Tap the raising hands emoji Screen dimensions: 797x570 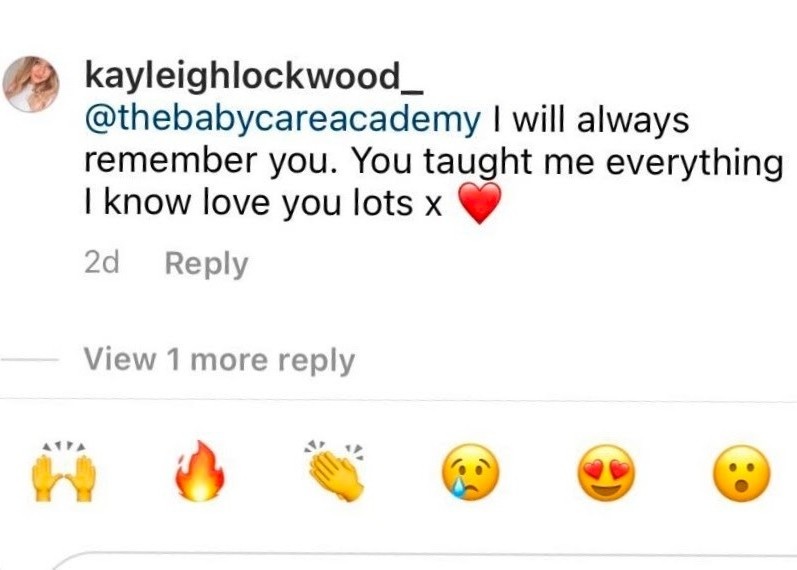pos(64,472)
